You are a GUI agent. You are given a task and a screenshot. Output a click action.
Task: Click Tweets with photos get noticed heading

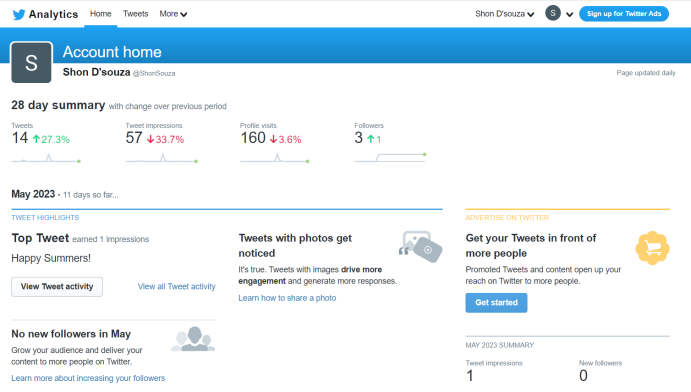(x=295, y=246)
